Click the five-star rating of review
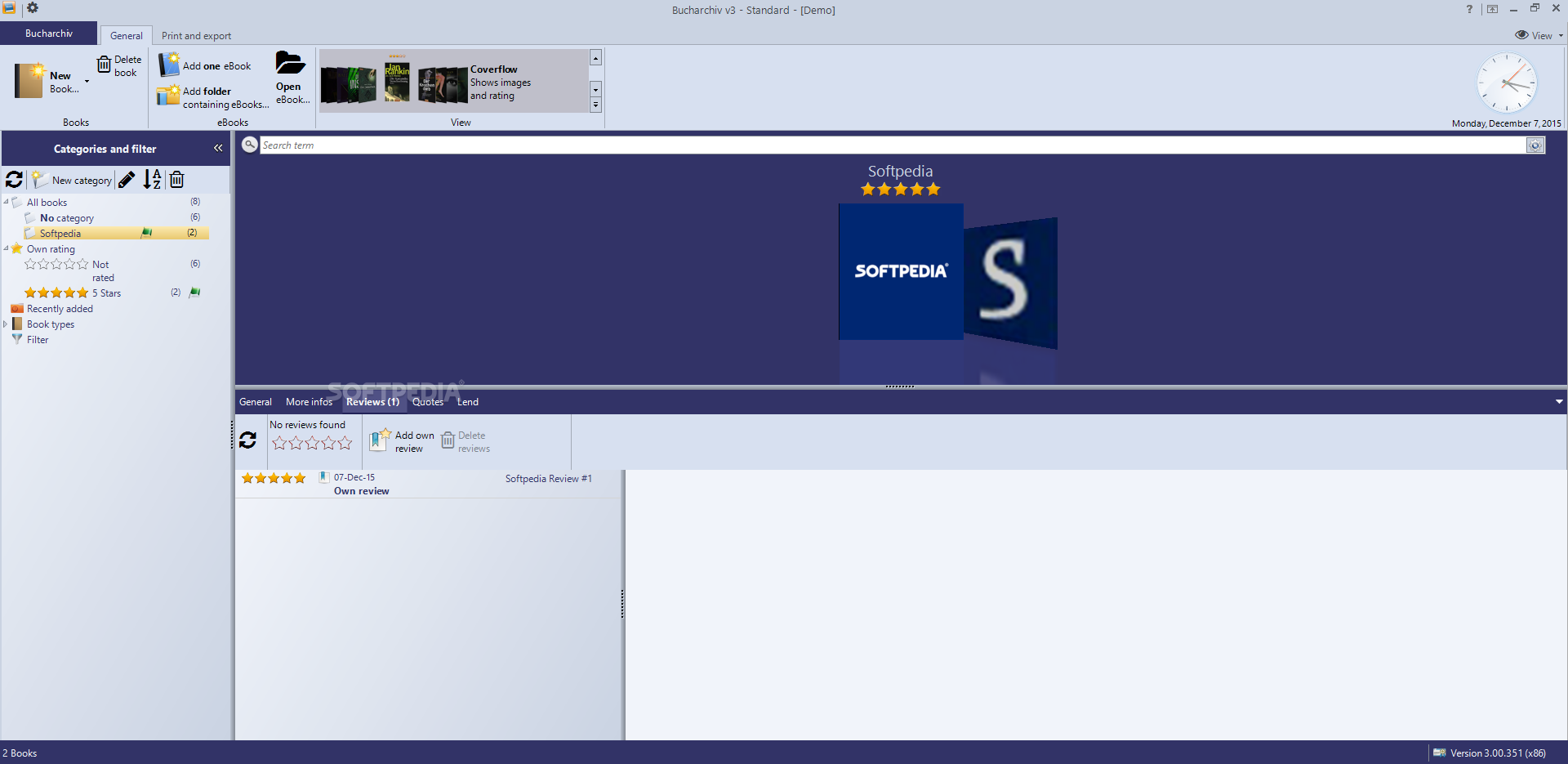Viewport: 1568px width, 764px height. point(274,479)
